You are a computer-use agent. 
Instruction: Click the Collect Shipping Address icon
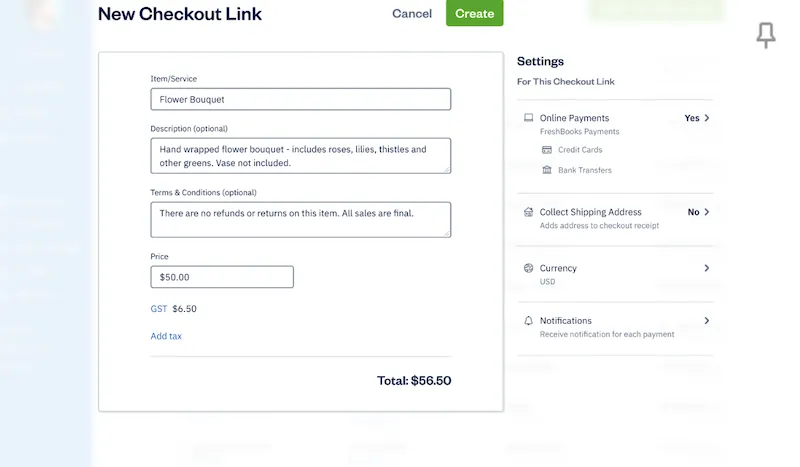coord(529,212)
